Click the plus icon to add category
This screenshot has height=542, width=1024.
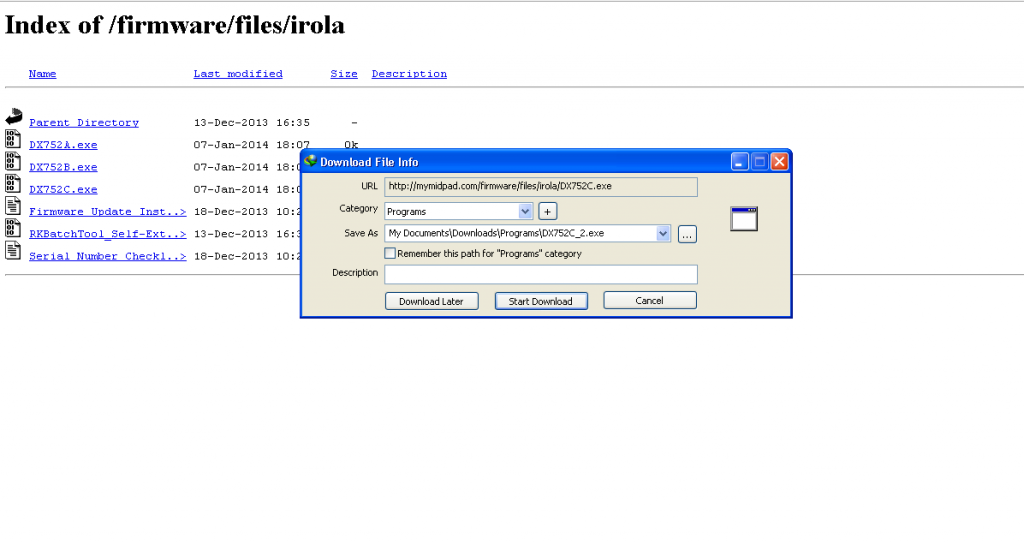(x=547, y=211)
